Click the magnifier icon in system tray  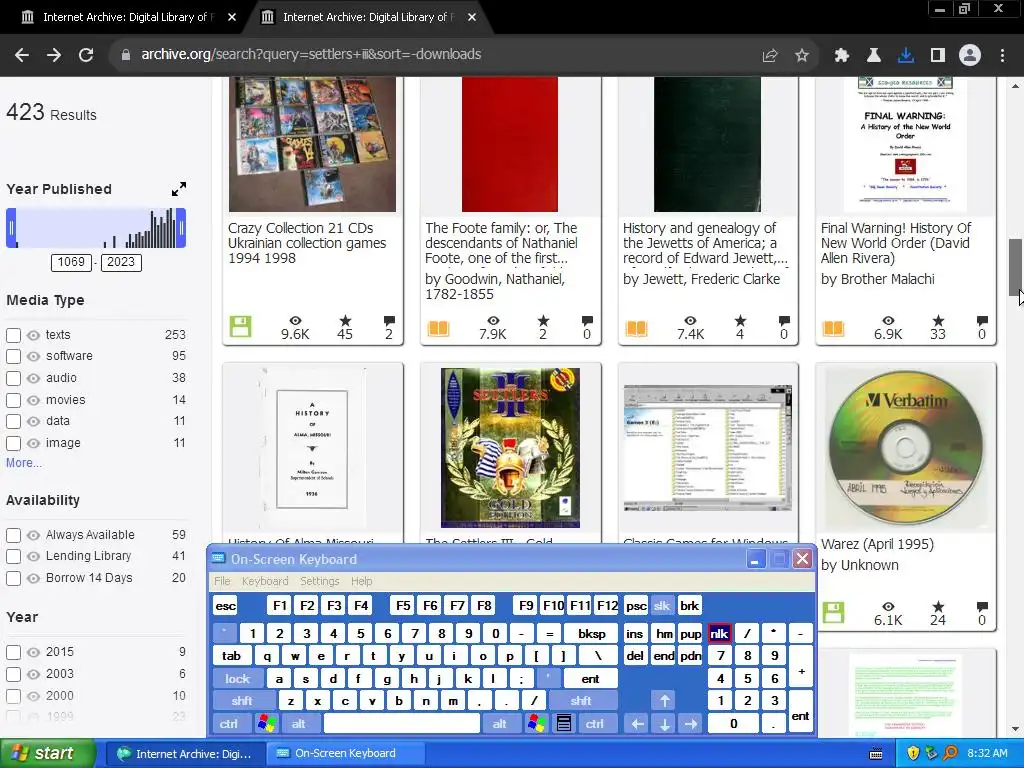[950, 754]
